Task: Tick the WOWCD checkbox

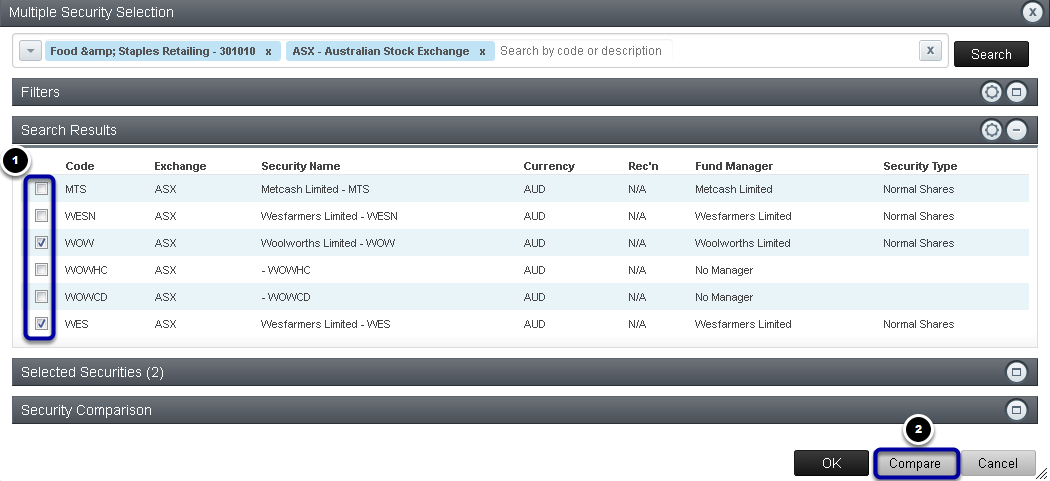Action: click(x=42, y=296)
